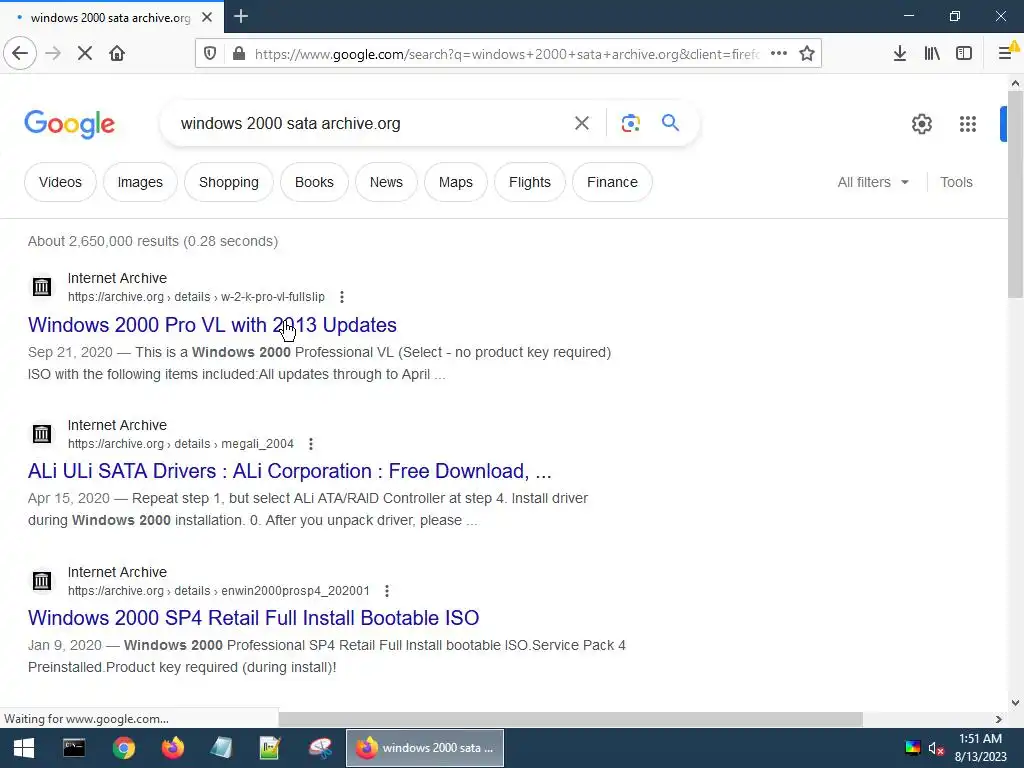Open the Firefox hamburger menu
This screenshot has height=768, width=1024.
tap(1006, 54)
